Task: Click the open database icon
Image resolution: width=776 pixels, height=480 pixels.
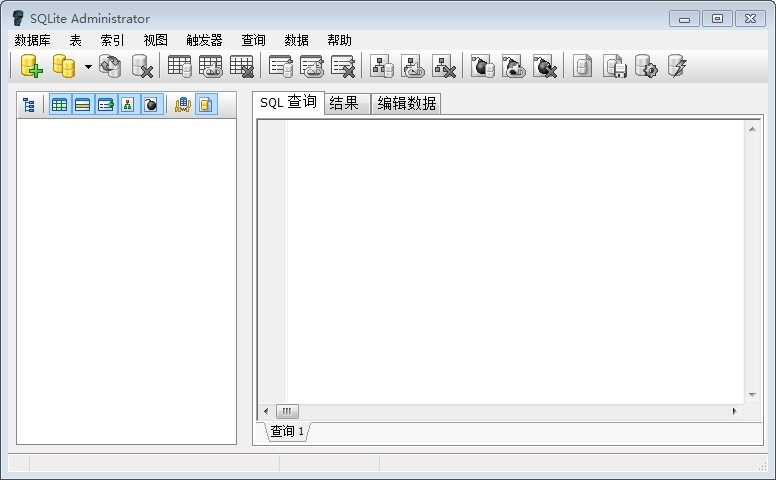Action: coord(64,66)
